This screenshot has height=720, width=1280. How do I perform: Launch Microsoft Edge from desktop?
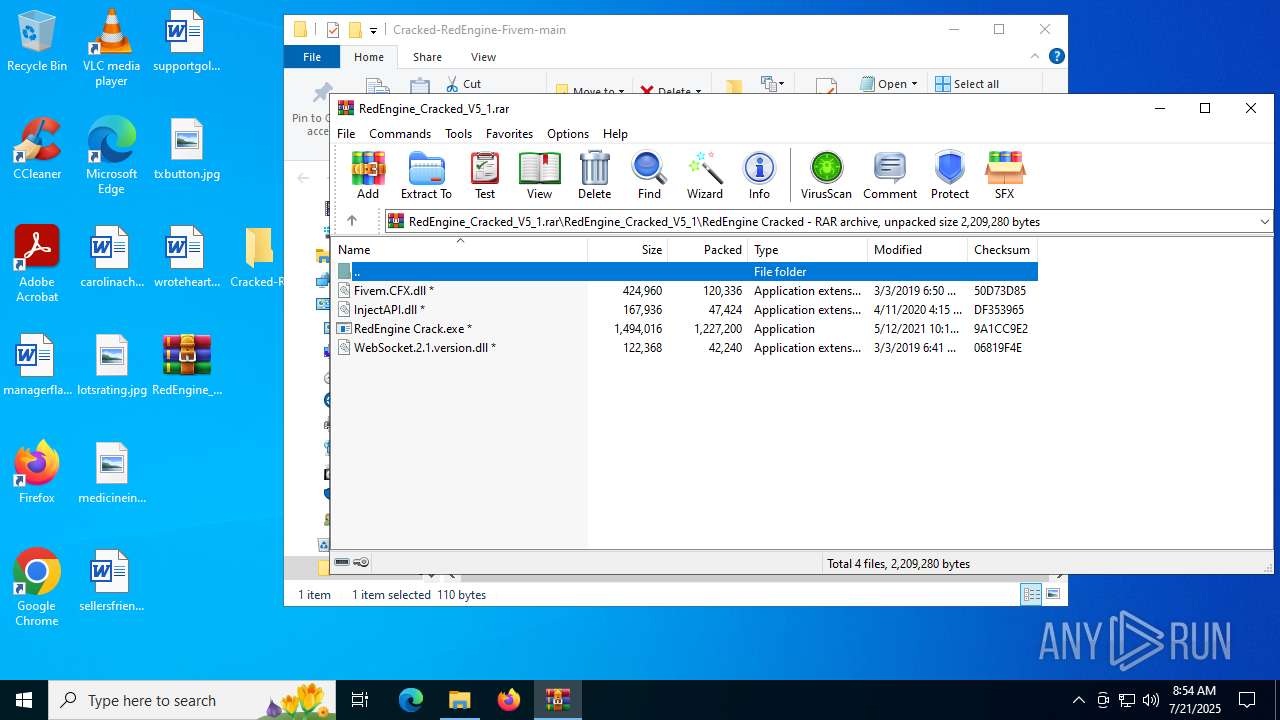[x=111, y=156]
